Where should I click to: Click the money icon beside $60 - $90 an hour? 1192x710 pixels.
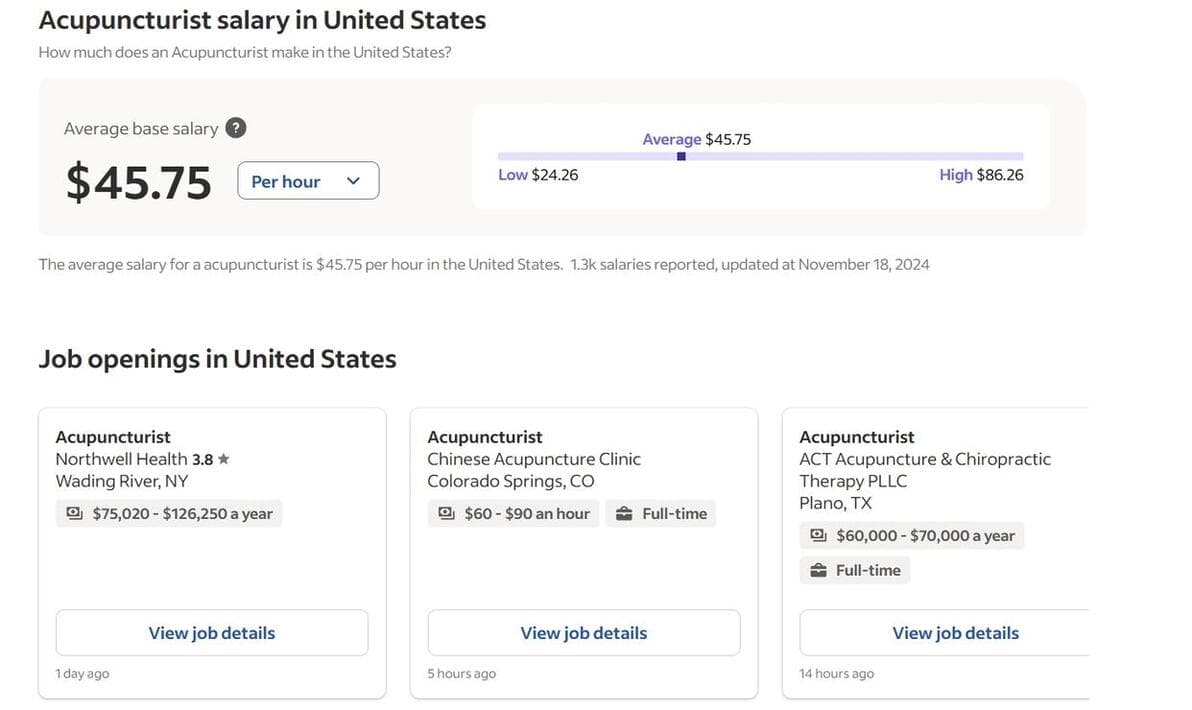(446, 513)
